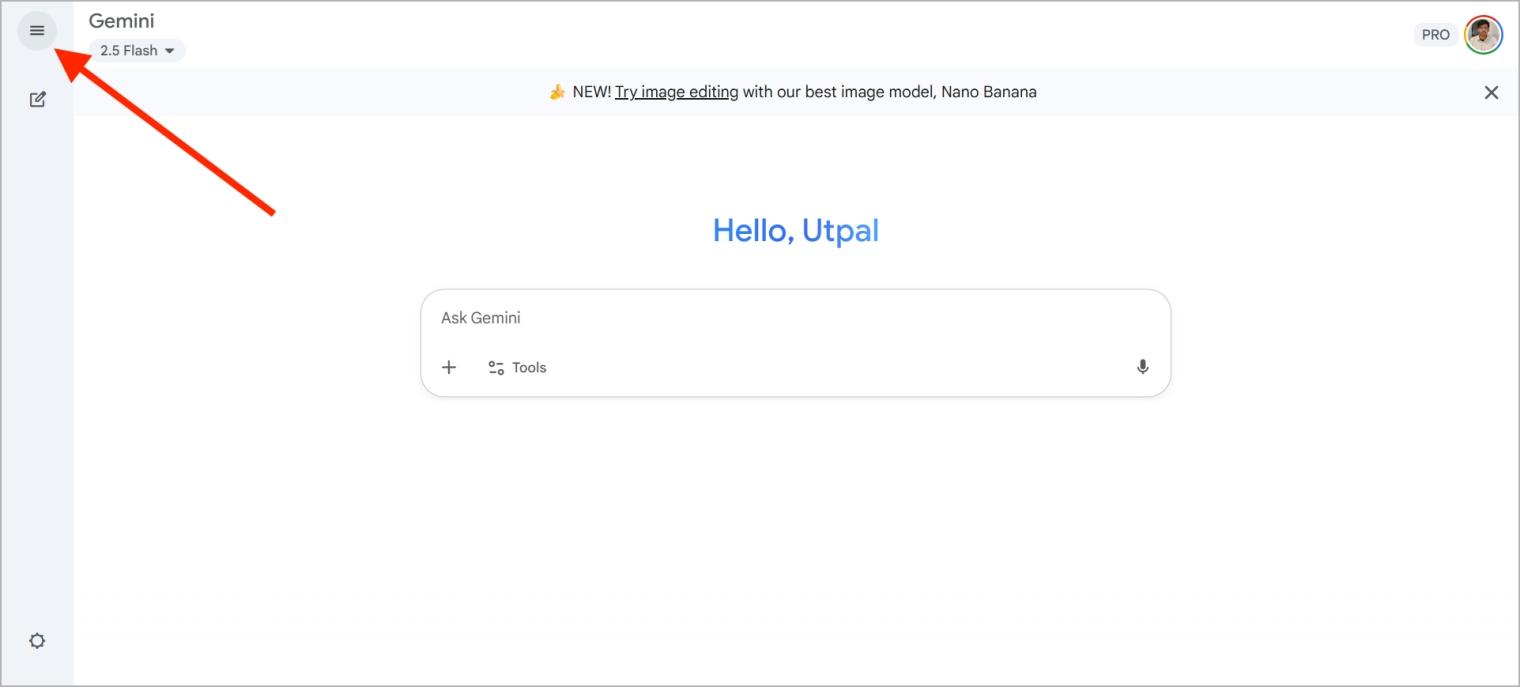Open the profile avatar account menu

pos(1483,35)
